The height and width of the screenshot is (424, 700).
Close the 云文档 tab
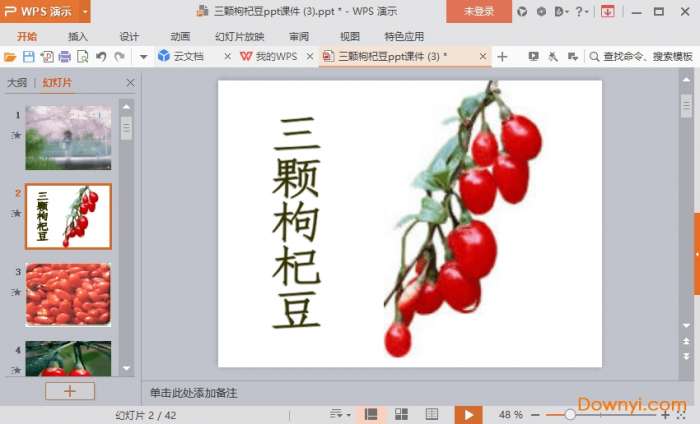[227, 56]
